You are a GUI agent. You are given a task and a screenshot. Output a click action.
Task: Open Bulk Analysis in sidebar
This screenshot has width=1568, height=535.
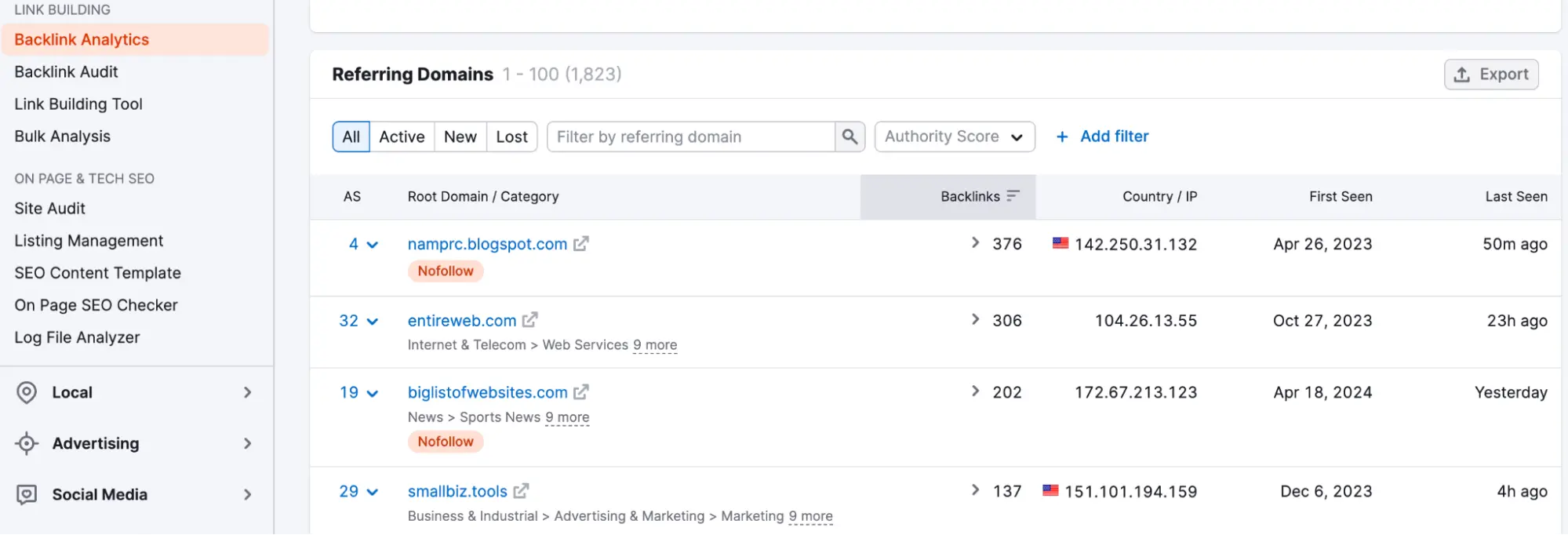62,136
